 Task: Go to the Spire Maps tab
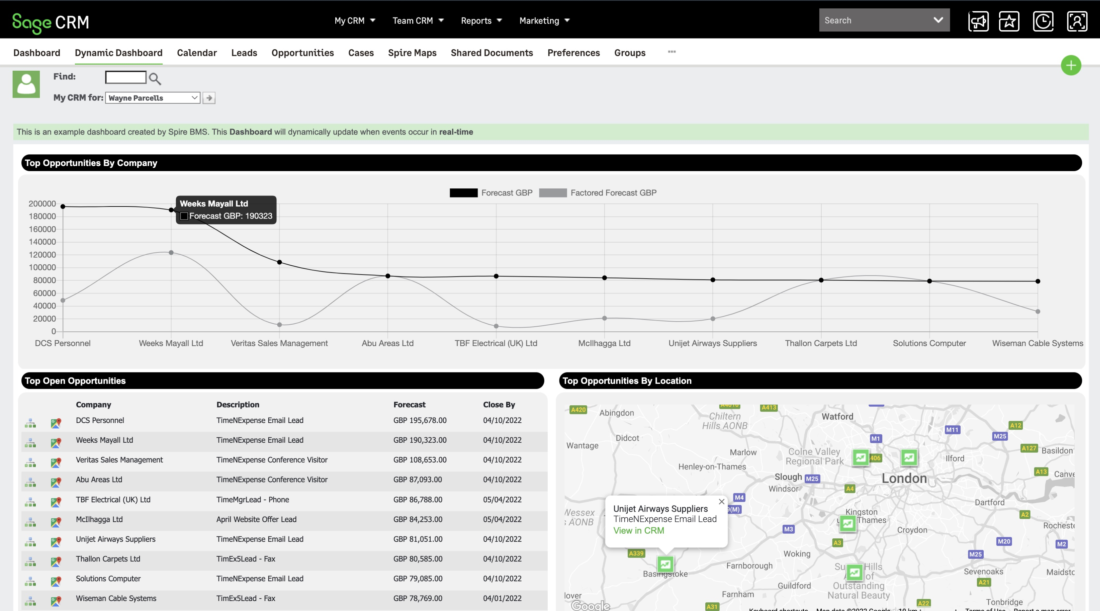412,53
